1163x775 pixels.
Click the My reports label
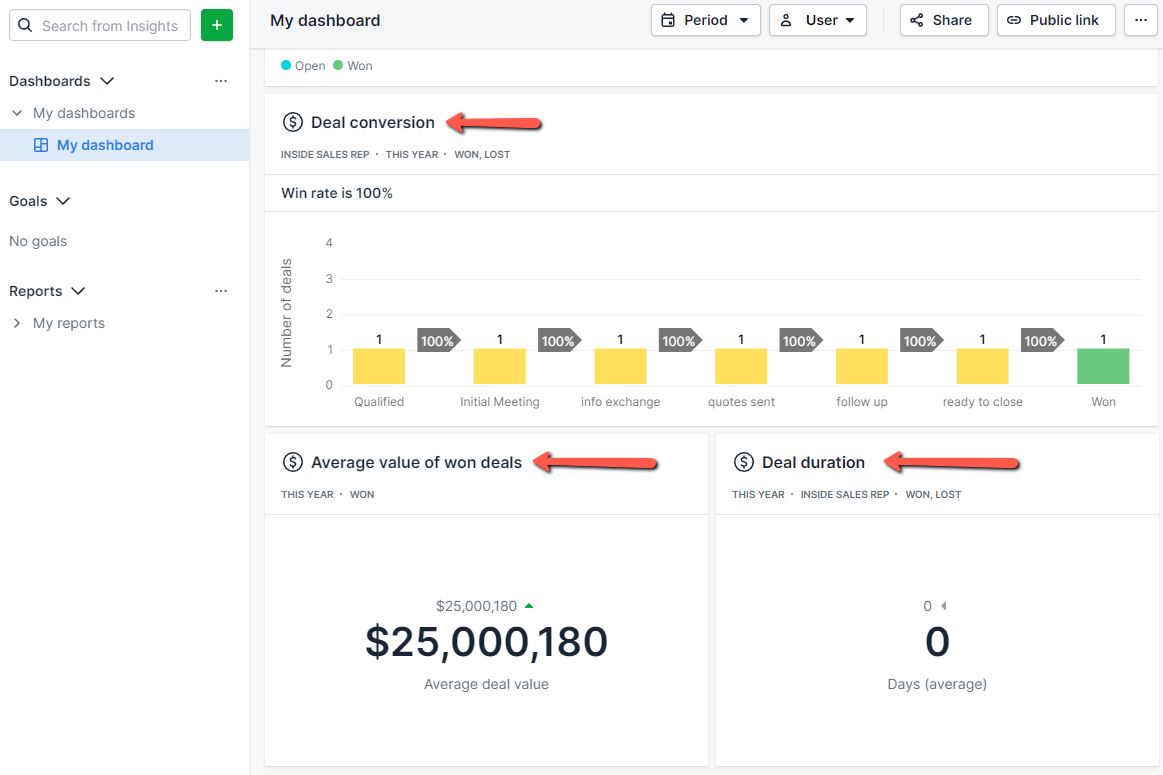[69, 323]
